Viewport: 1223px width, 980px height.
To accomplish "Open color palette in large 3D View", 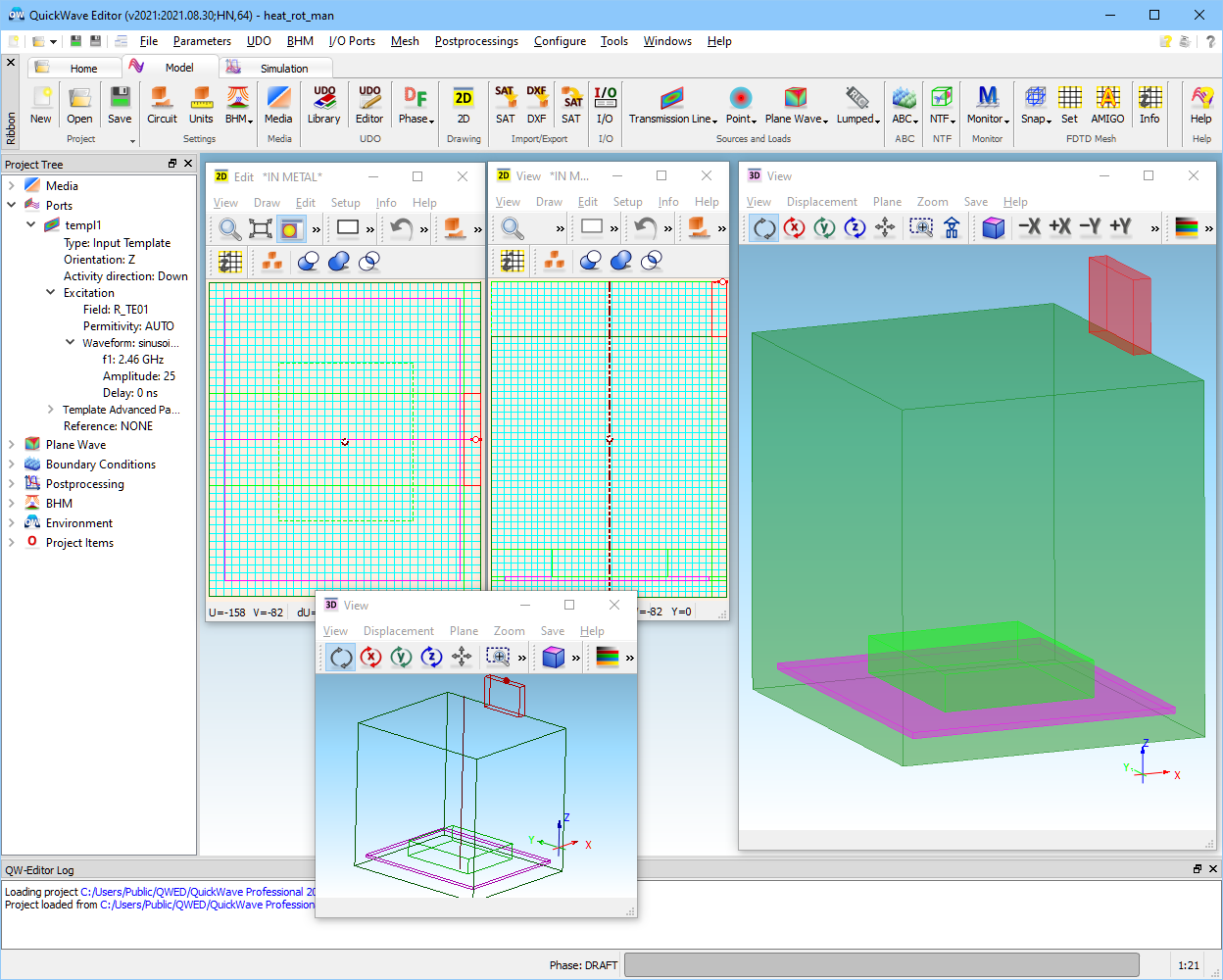I will 1187,227.
